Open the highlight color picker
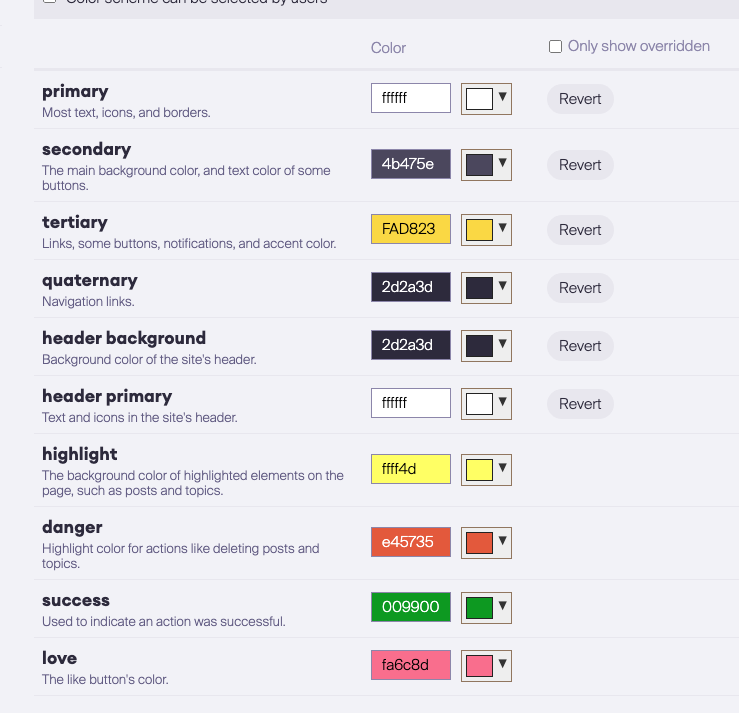Screen dimensions: 739x713 pyautogui.click(x=486, y=469)
